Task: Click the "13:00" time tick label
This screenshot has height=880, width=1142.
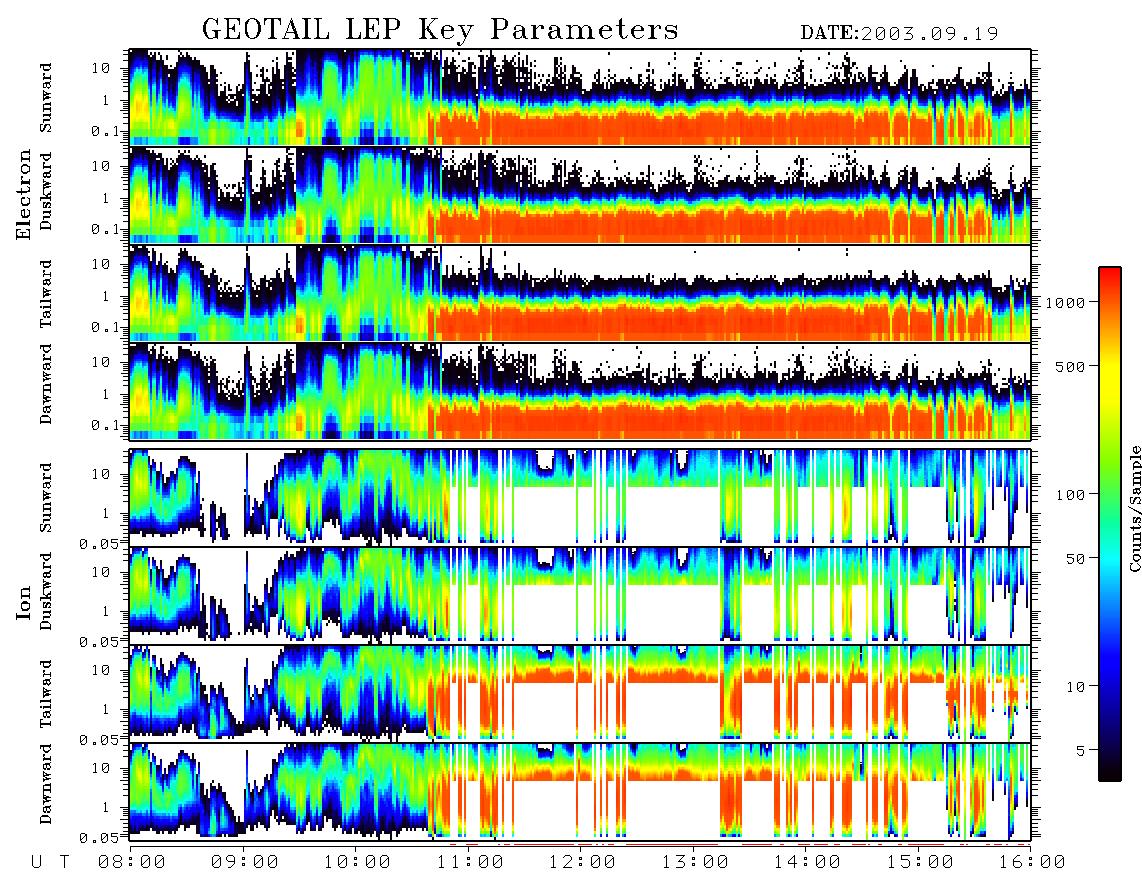Action: [696, 862]
